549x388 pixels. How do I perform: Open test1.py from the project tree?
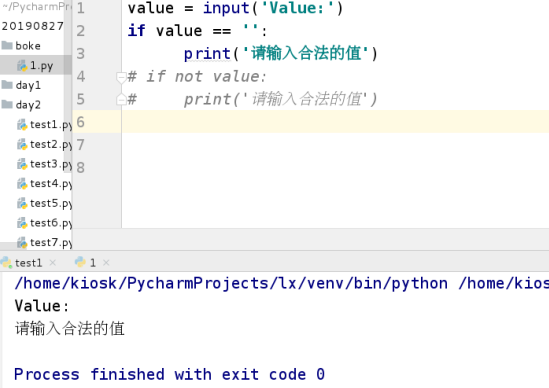(51, 125)
